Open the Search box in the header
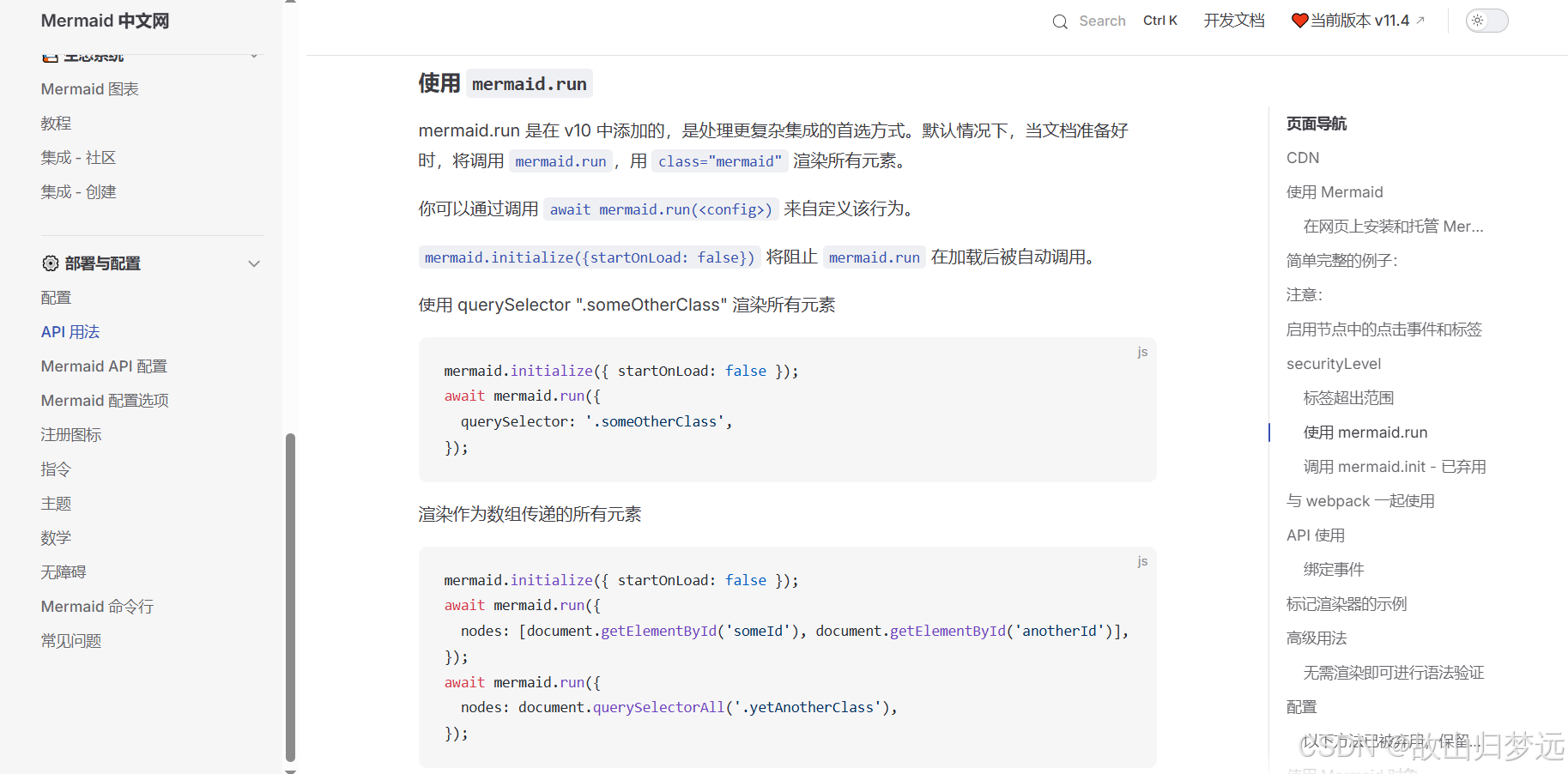The image size is (1568, 774). click(x=1115, y=21)
